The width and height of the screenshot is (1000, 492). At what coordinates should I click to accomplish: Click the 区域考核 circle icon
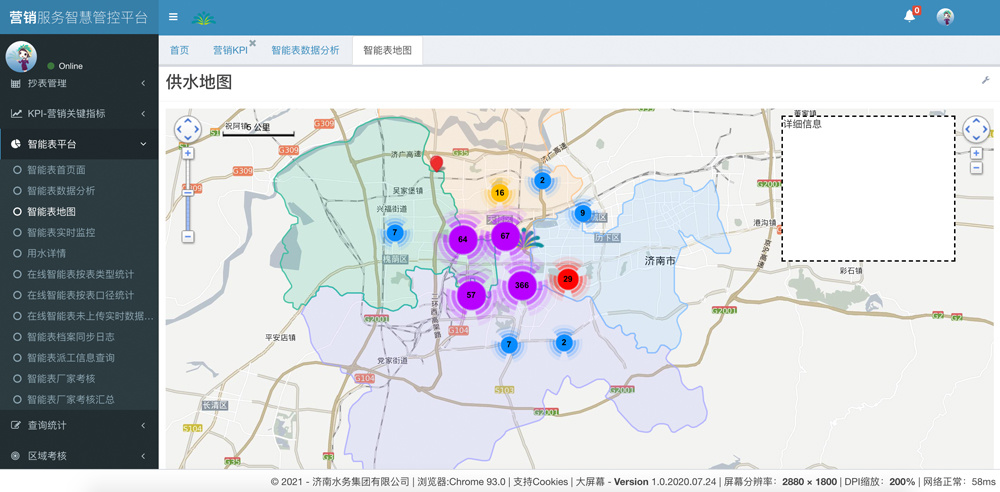pyautogui.click(x=16, y=456)
